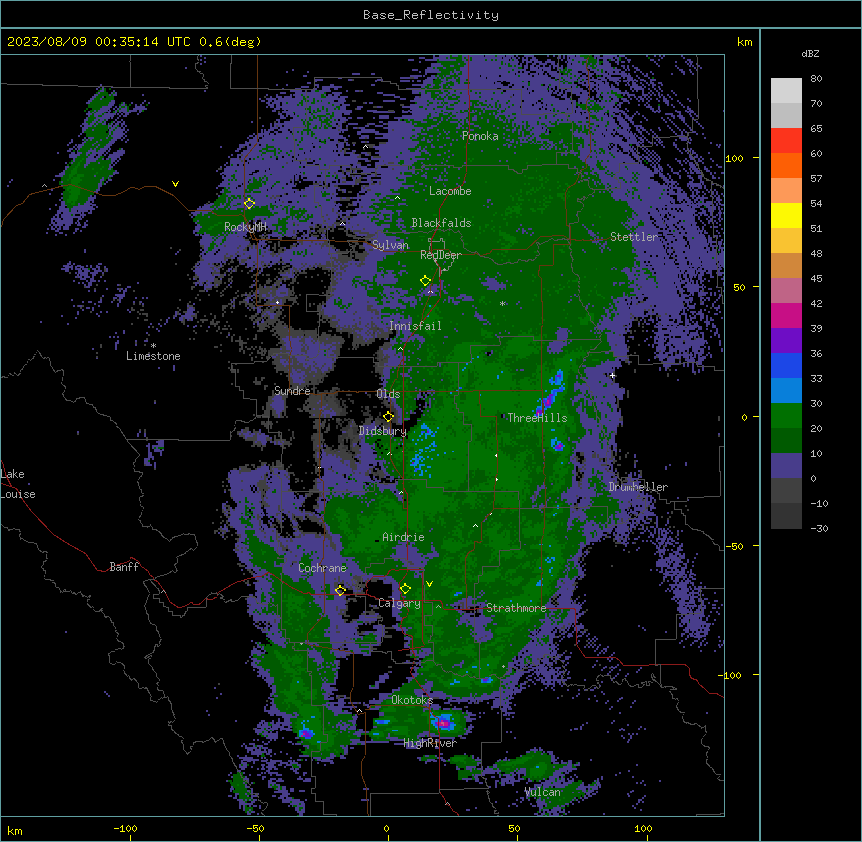Click the asterisk marker above Limestone
The height and width of the screenshot is (842, 862).
pos(153,346)
